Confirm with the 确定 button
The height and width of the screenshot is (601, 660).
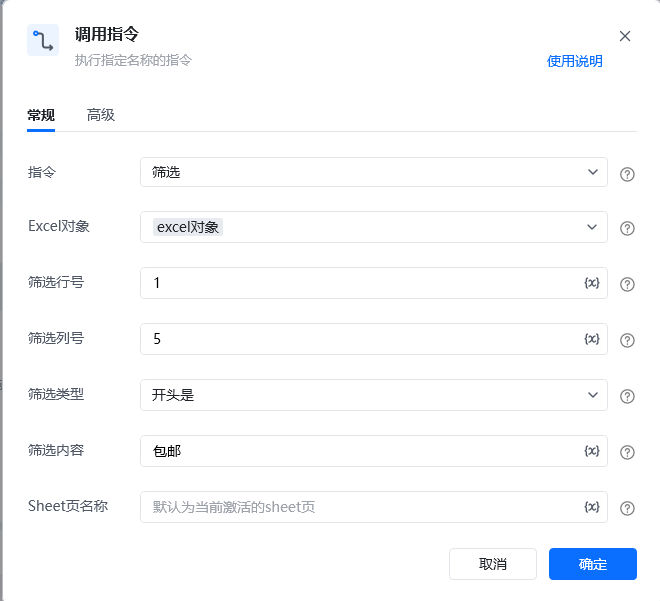coord(593,564)
